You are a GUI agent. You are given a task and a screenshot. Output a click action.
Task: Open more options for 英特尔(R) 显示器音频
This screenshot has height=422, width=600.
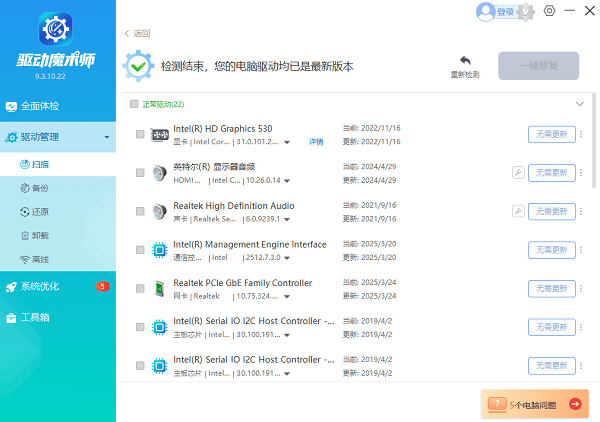(x=581, y=173)
